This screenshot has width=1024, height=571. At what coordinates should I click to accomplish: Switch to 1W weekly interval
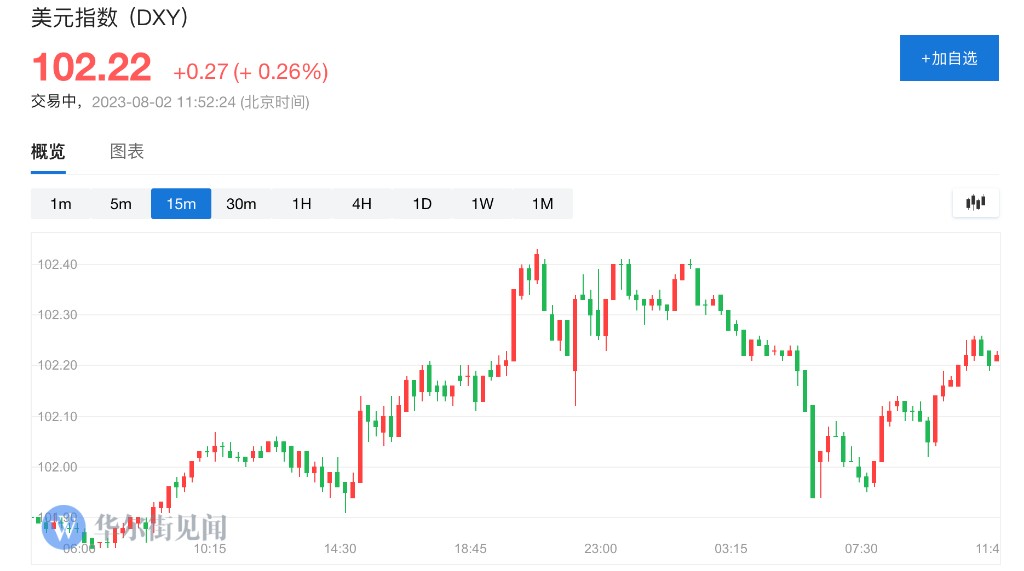(x=482, y=204)
